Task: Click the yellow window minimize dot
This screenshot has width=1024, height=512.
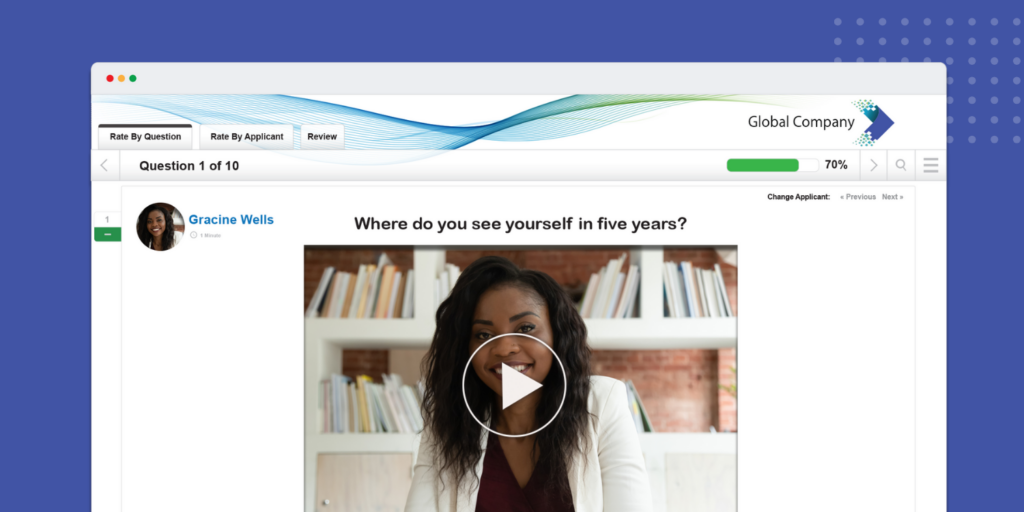Action: (x=121, y=78)
